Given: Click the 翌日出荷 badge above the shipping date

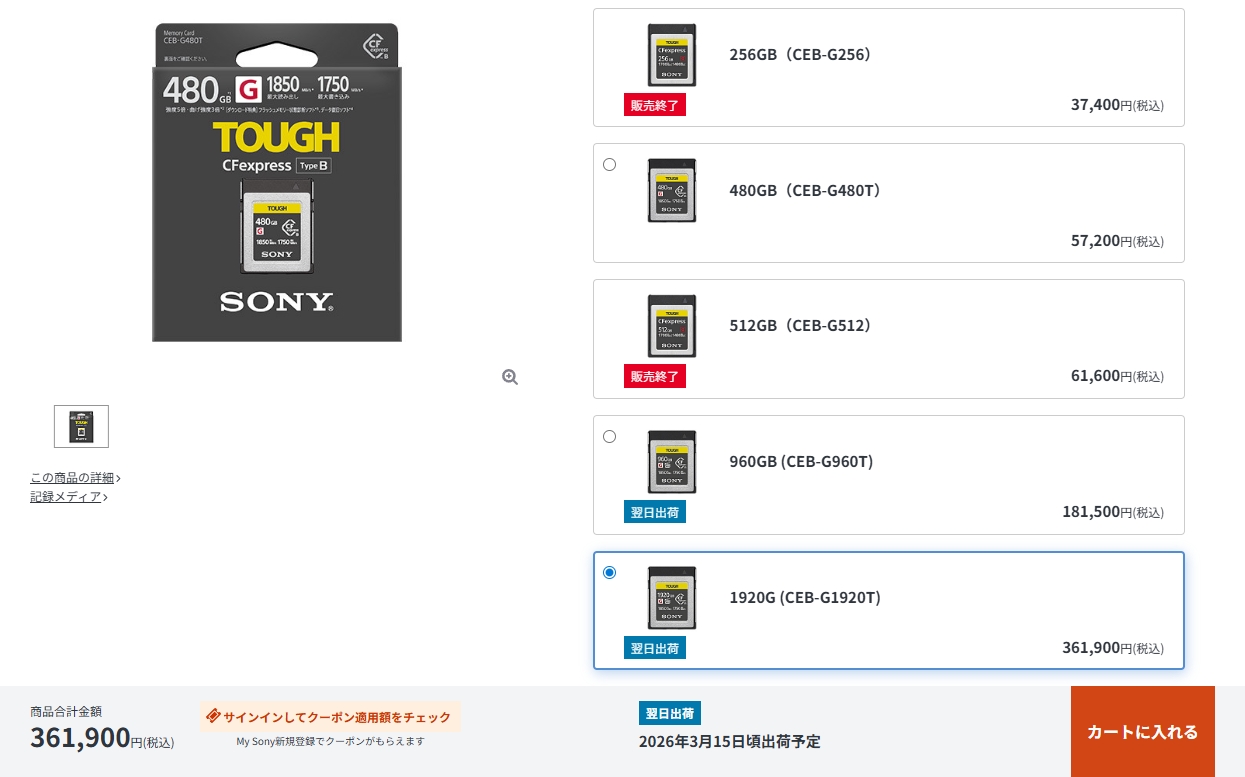Looking at the screenshot, I should (670, 713).
